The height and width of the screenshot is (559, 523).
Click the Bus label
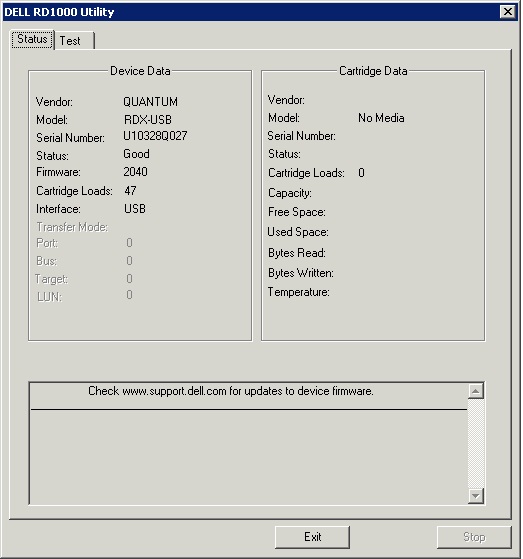(x=46, y=261)
